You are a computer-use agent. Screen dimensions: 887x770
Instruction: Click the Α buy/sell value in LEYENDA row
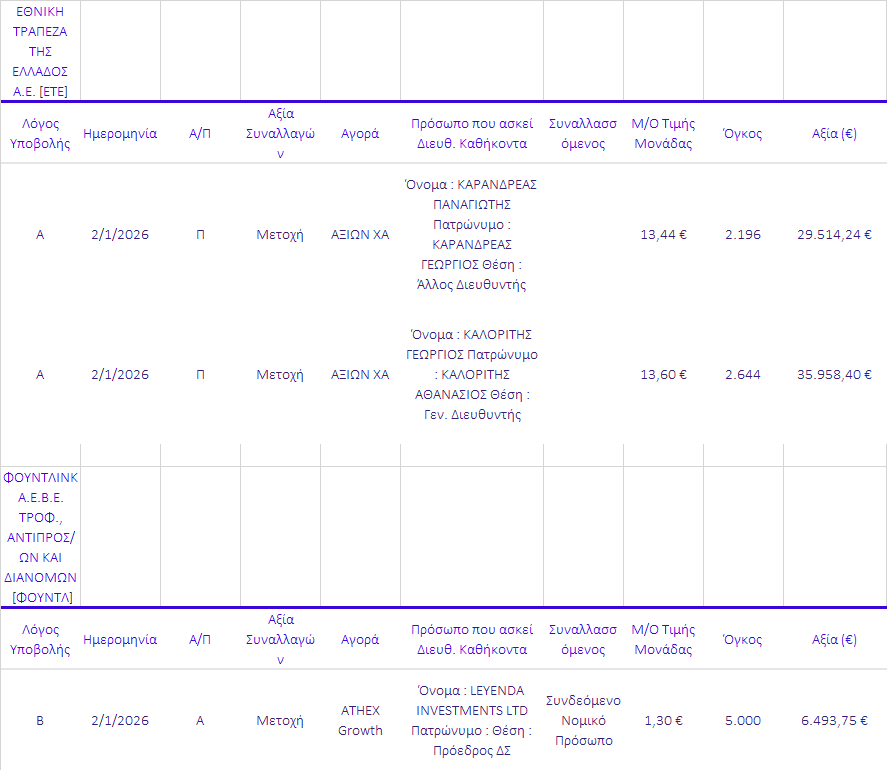point(200,720)
